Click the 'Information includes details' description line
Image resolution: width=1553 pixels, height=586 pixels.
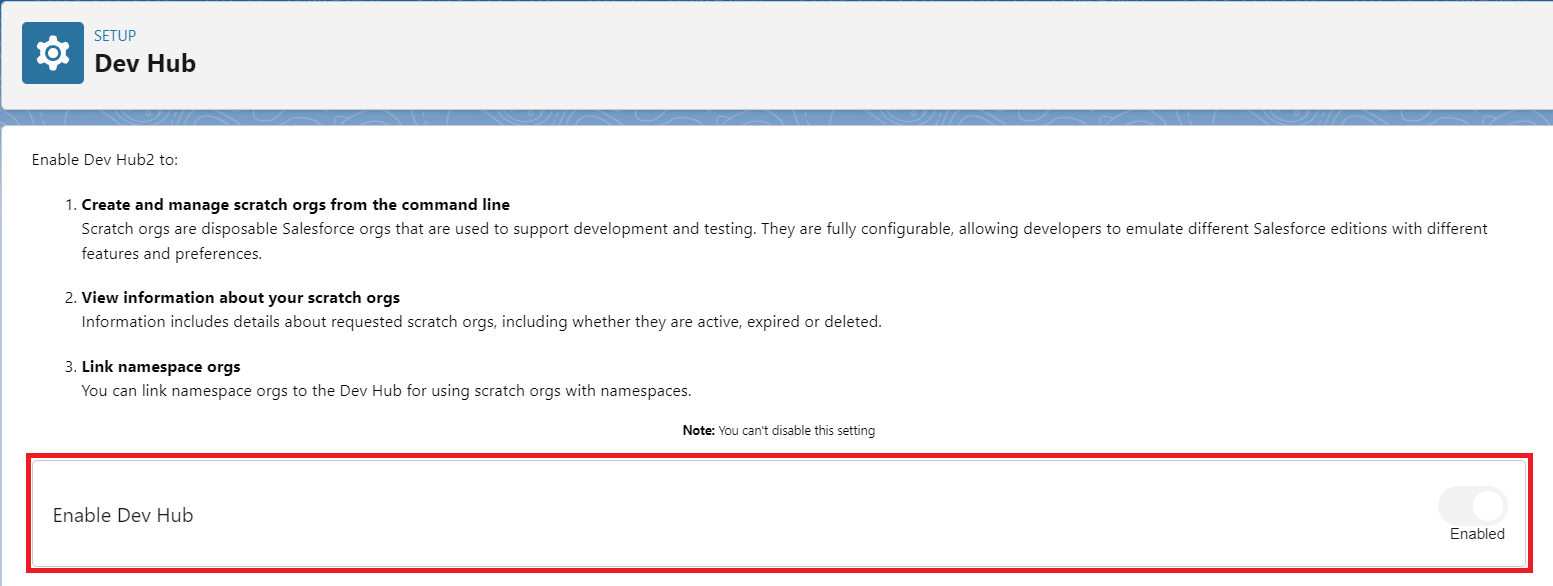point(482,323)
